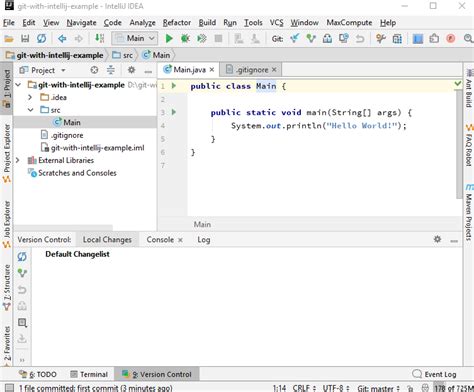Collapse the git-with-intellij-example root node

[x=19, y=85]
